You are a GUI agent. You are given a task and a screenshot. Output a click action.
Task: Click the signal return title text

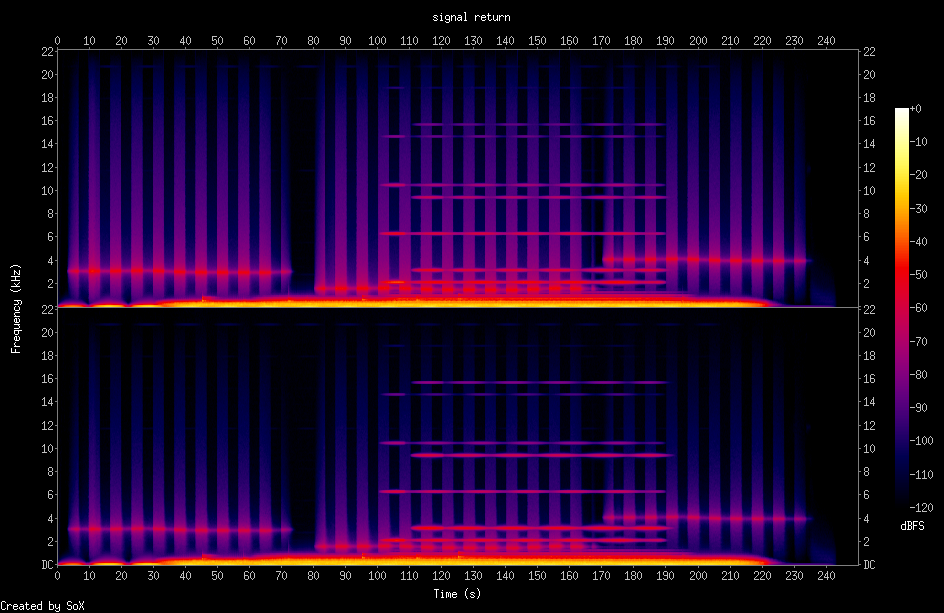[470, 16]
